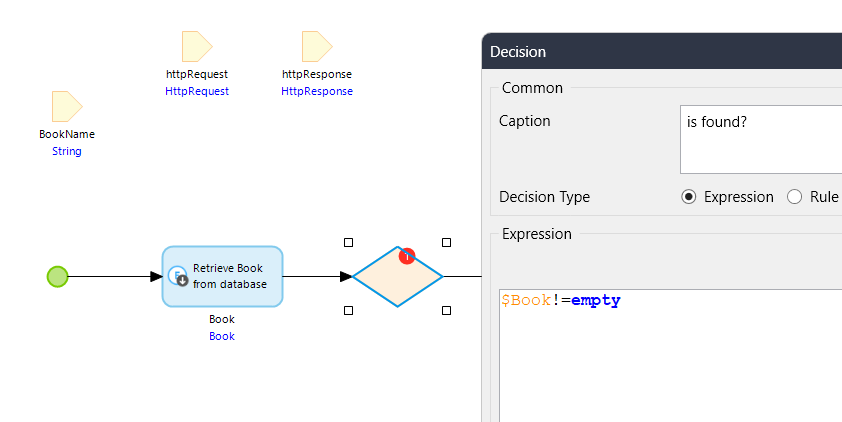
Task: Choose the Rule decision type
Action: 795,197
